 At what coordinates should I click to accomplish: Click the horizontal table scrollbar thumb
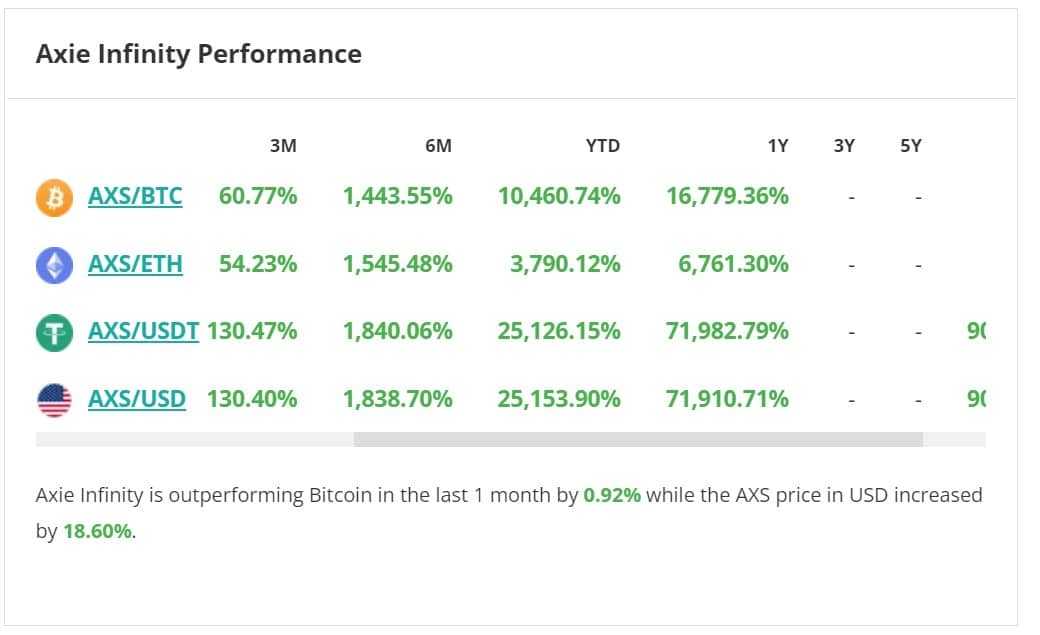(x=638, y=439)
